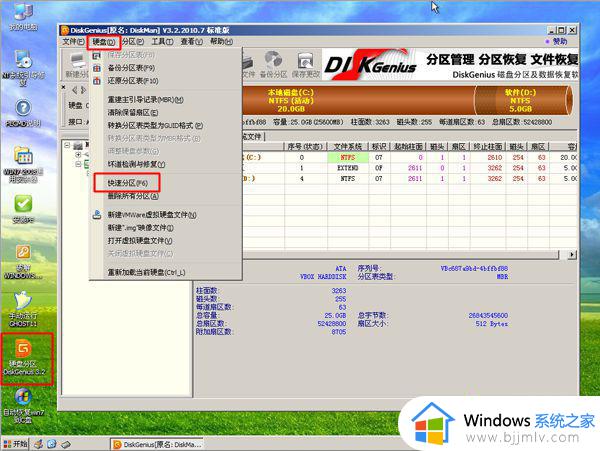Screen dimensions: 600x451
Task: Click the 开始 start button
Action: (15, 444)
